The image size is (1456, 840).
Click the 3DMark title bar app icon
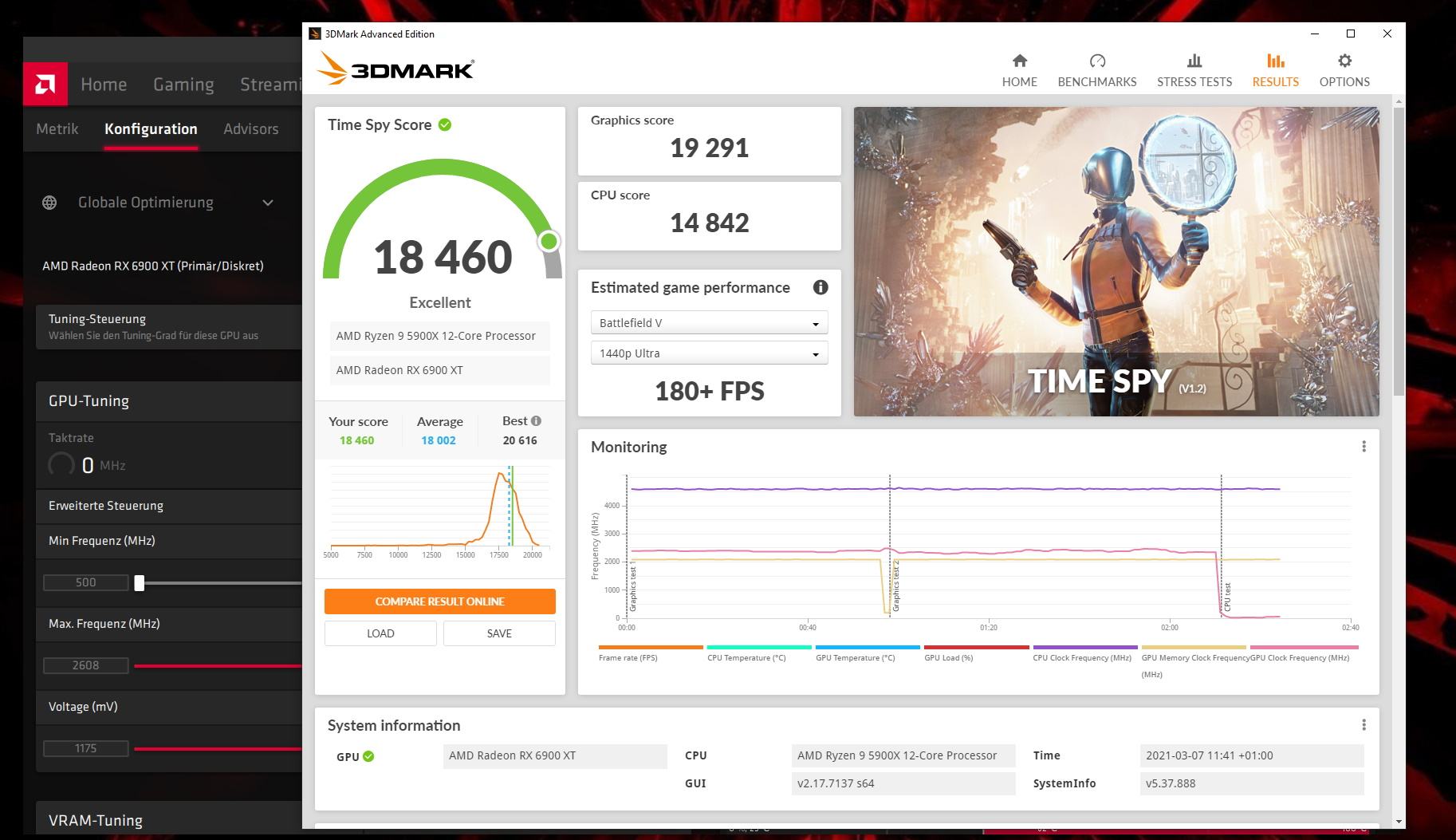tap(315, 34)
